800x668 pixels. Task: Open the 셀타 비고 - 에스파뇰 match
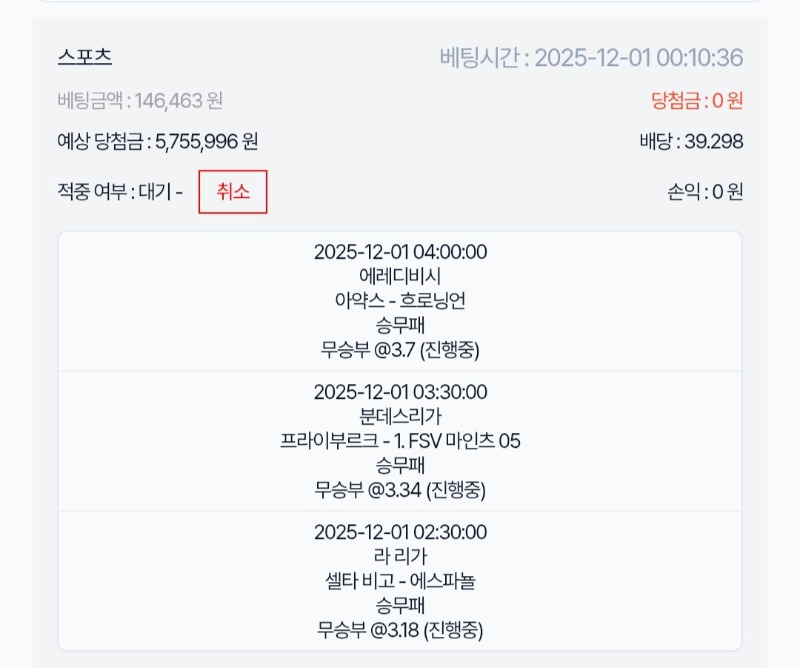point(400,581)
